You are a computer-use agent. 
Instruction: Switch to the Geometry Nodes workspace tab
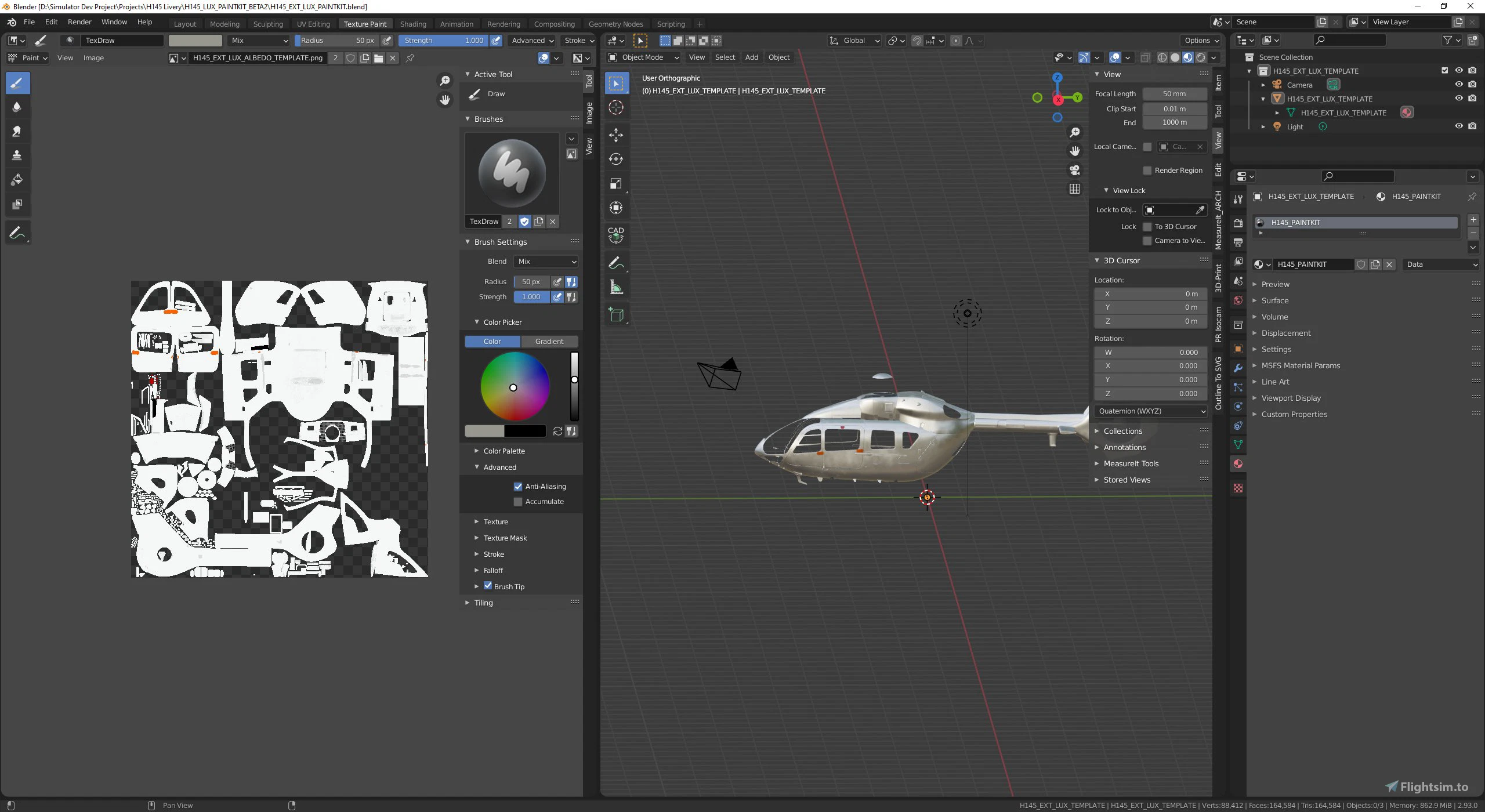(615, 24)
